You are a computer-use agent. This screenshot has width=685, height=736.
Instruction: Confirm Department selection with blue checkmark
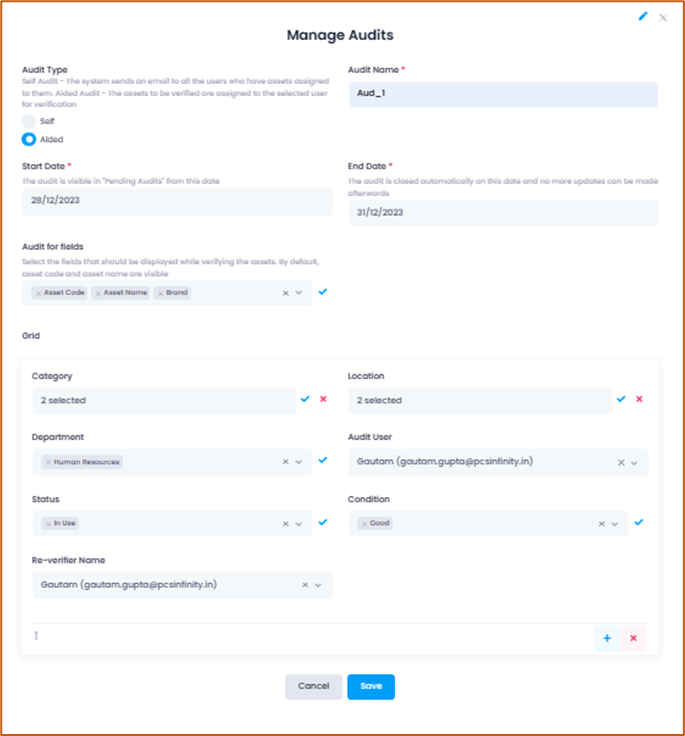tap(323, 460)
